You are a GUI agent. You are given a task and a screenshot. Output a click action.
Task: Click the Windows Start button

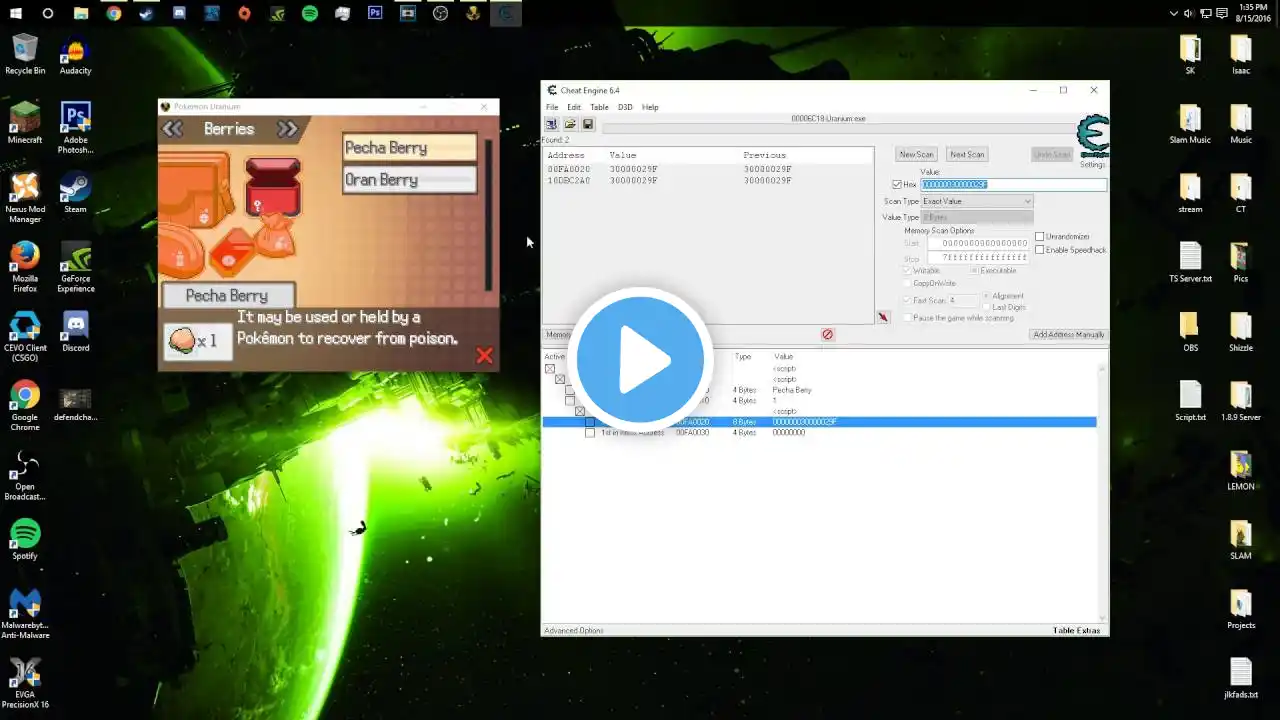pyautogui.click(x=18, y=13)
